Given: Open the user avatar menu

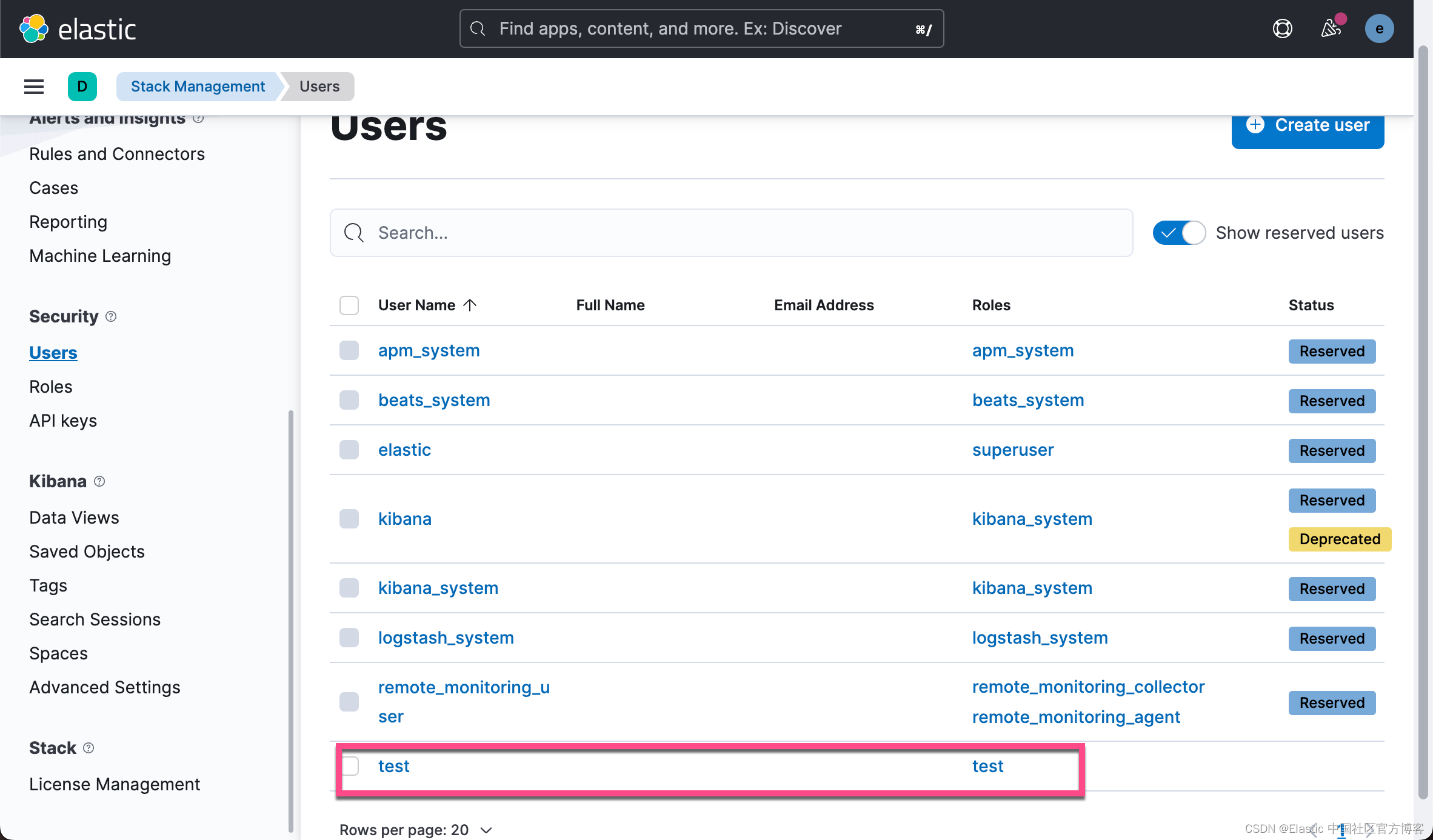Looking at the screenshot, I should (x=1379, y=28).
